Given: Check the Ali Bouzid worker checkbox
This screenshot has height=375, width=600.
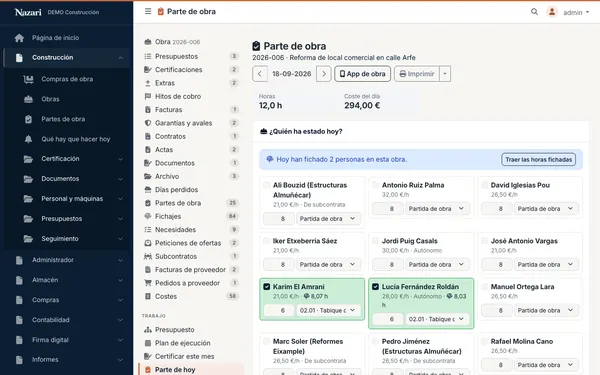Looking at the screenshot, I should coord(266,185).
